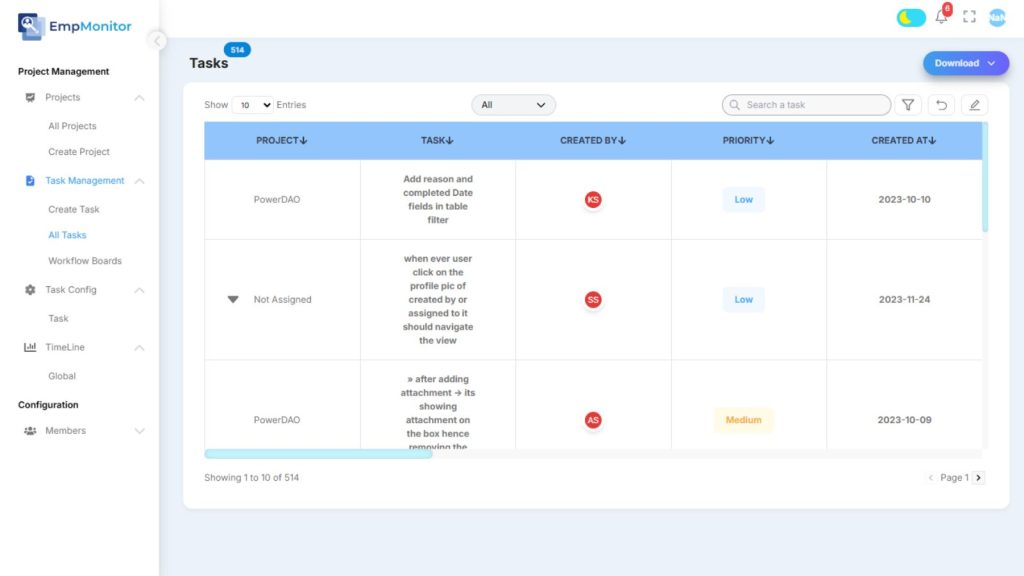Click the Task Management document icon

point(30,181)
